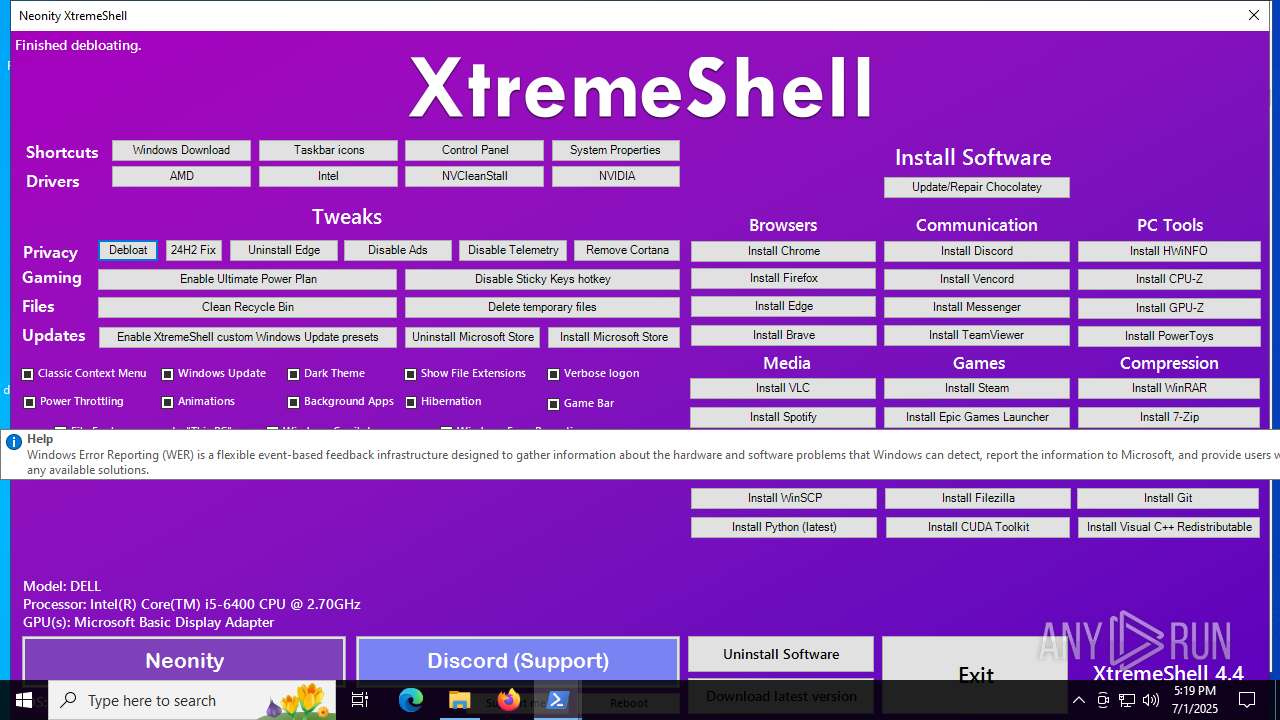
Task: Click Disable Telemetry
Action: coord(513,250)
